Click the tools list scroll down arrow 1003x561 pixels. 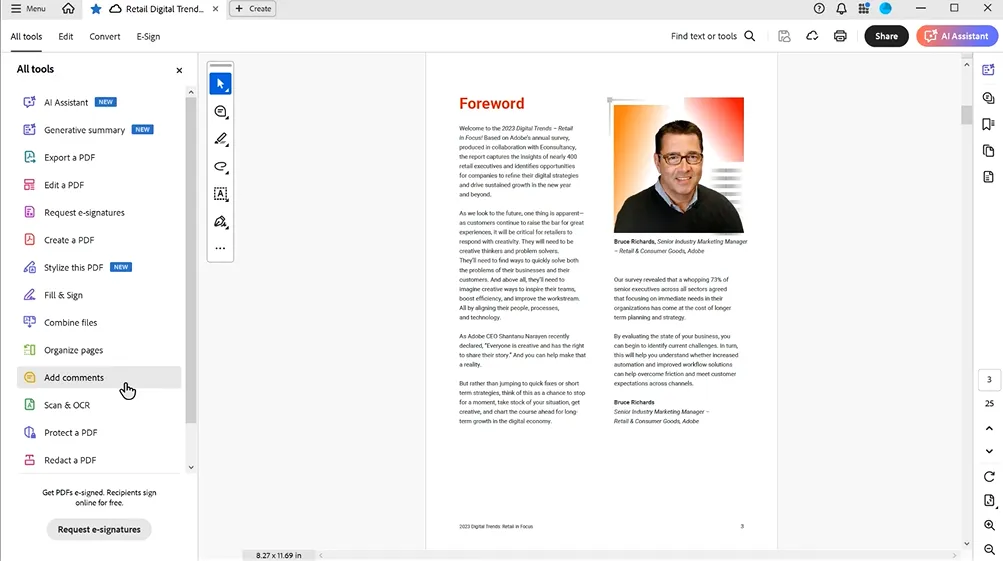tap(191, 468)
